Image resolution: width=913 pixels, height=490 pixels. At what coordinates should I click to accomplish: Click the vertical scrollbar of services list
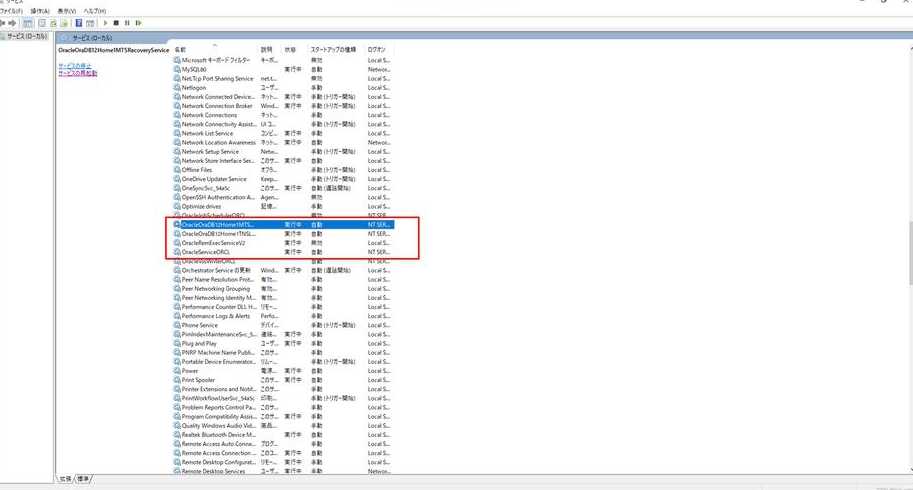pyautogui.click(x=910, y=253)
